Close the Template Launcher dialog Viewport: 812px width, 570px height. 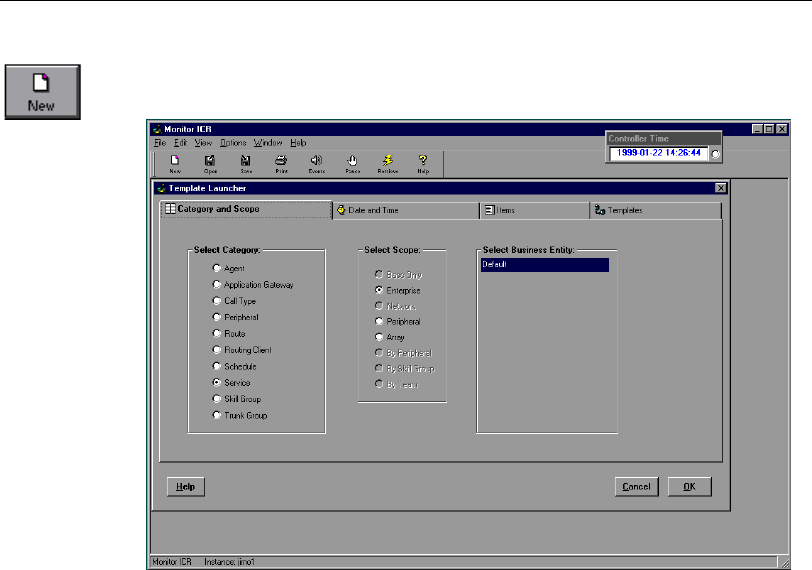tap(720, 188)
